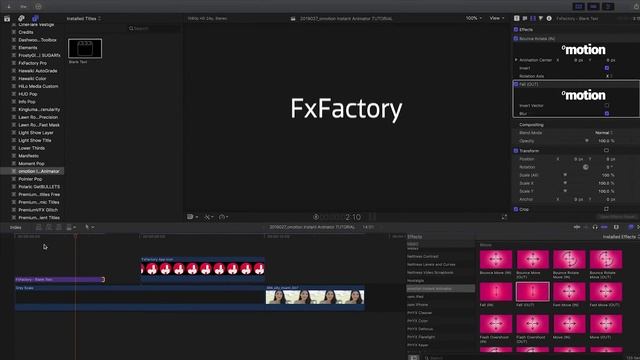Viewport: 640px width, 360px height.
Task: Open the timeline Index button
Action: tap(16, 227)
